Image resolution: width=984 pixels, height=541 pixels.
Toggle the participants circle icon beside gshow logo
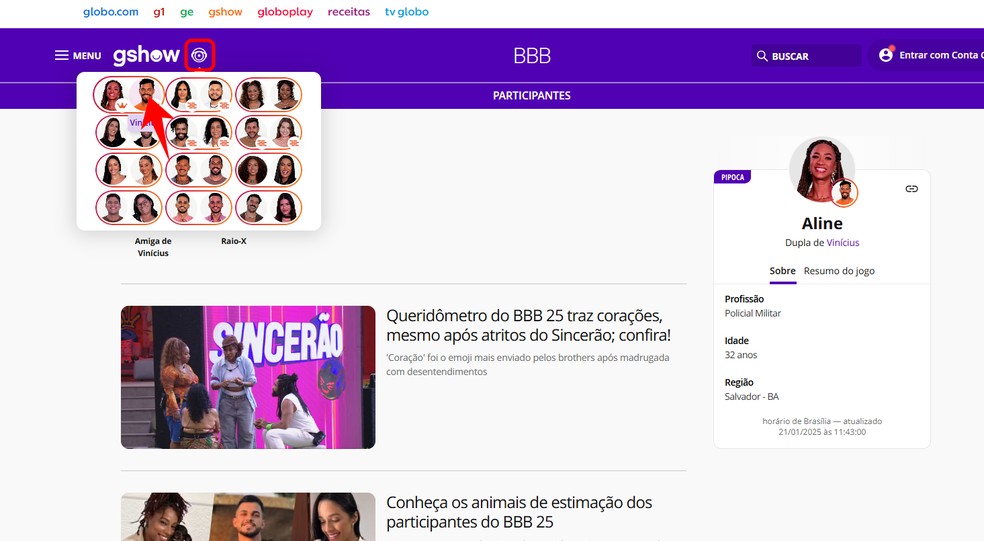tap(199, 56)
